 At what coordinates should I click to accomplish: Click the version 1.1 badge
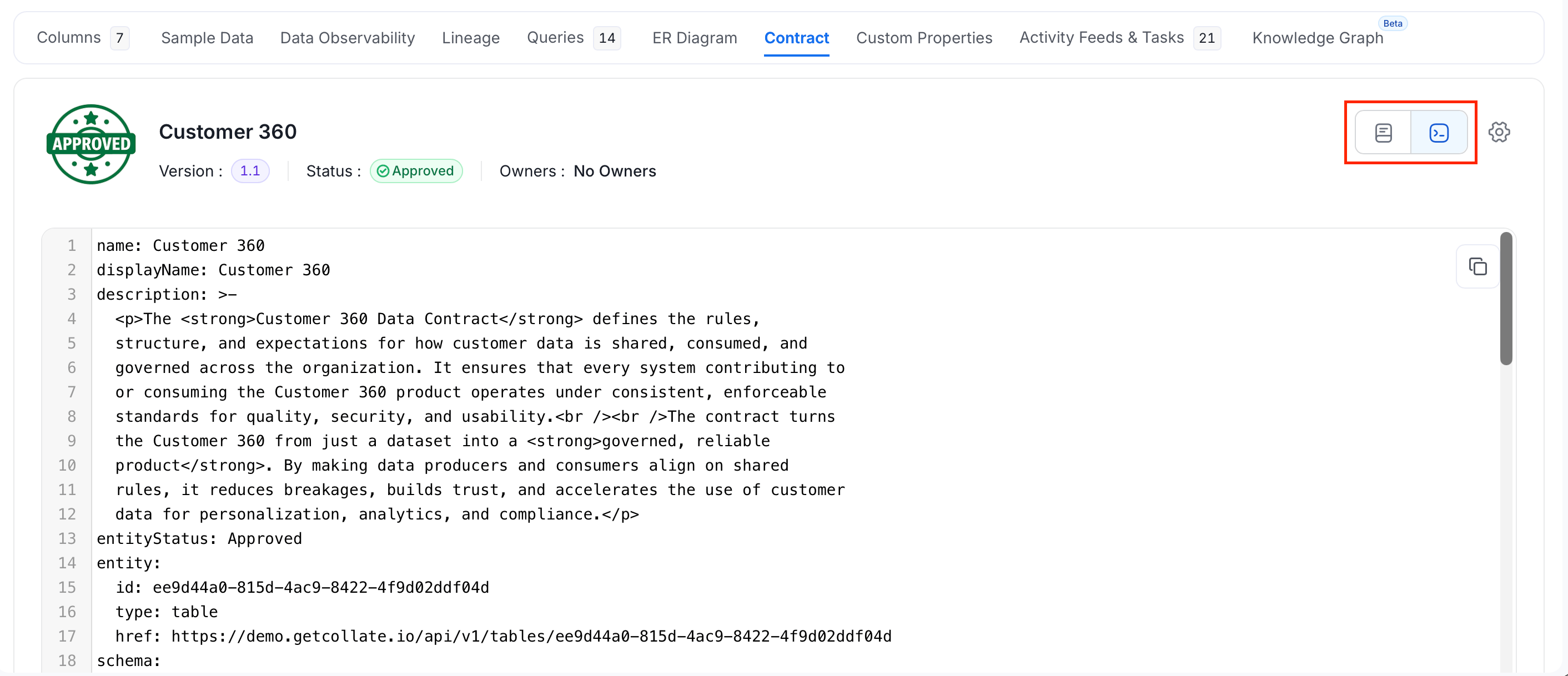click(250, 171)
